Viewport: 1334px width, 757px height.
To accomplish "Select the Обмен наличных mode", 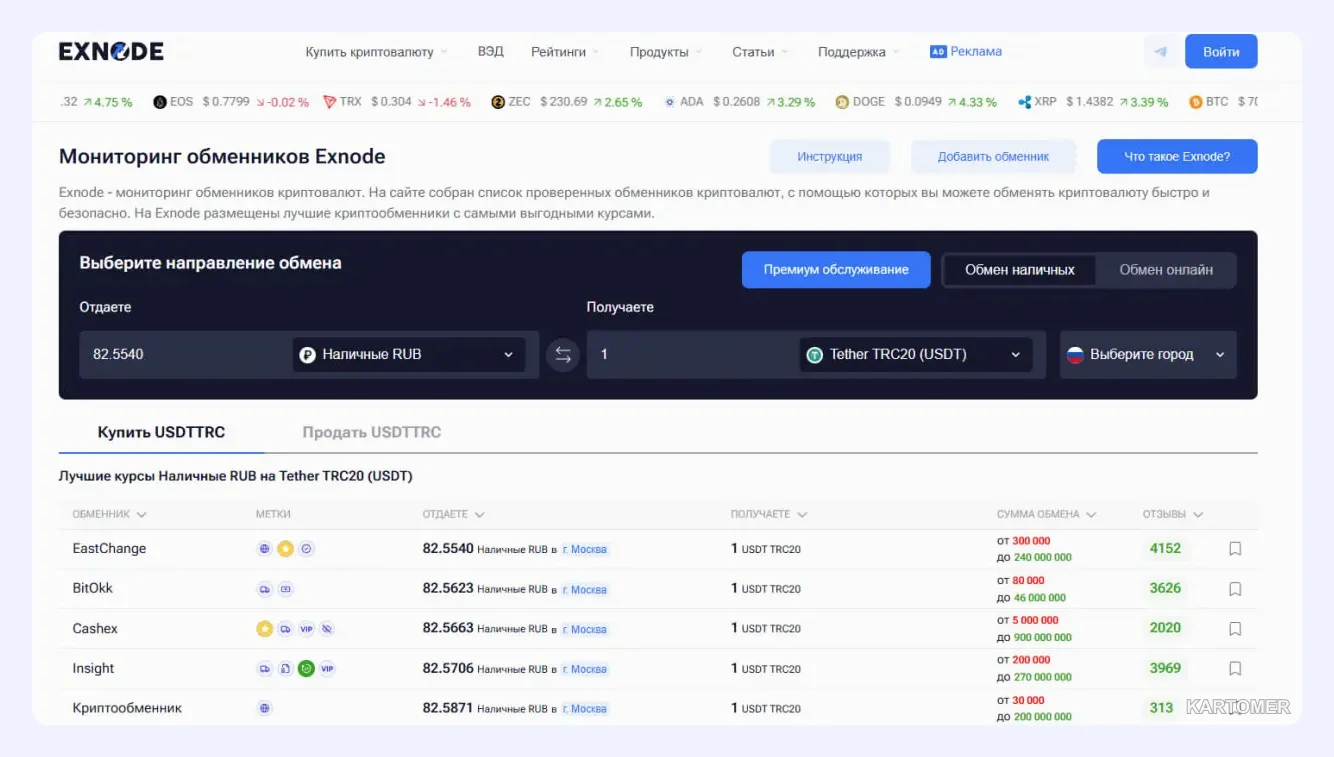I will (1020, 270).
